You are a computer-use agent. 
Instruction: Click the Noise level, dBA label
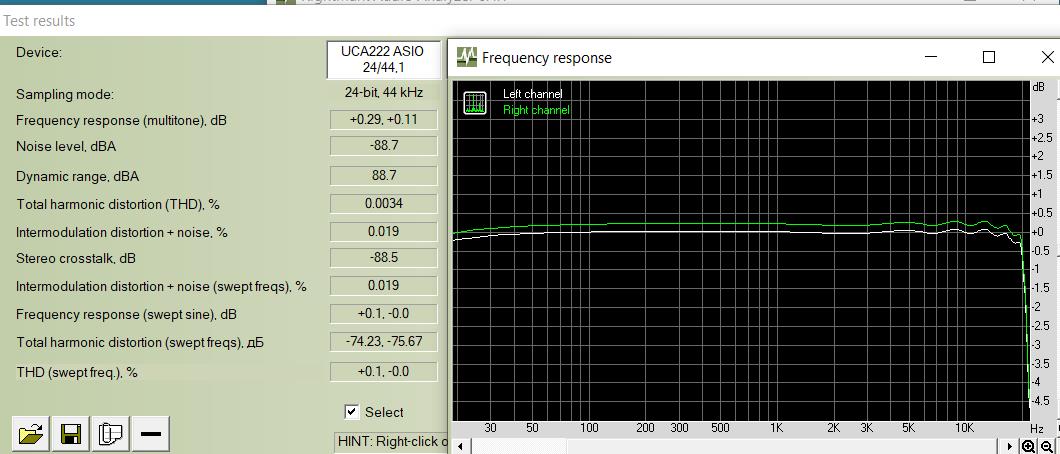[66, 147]
